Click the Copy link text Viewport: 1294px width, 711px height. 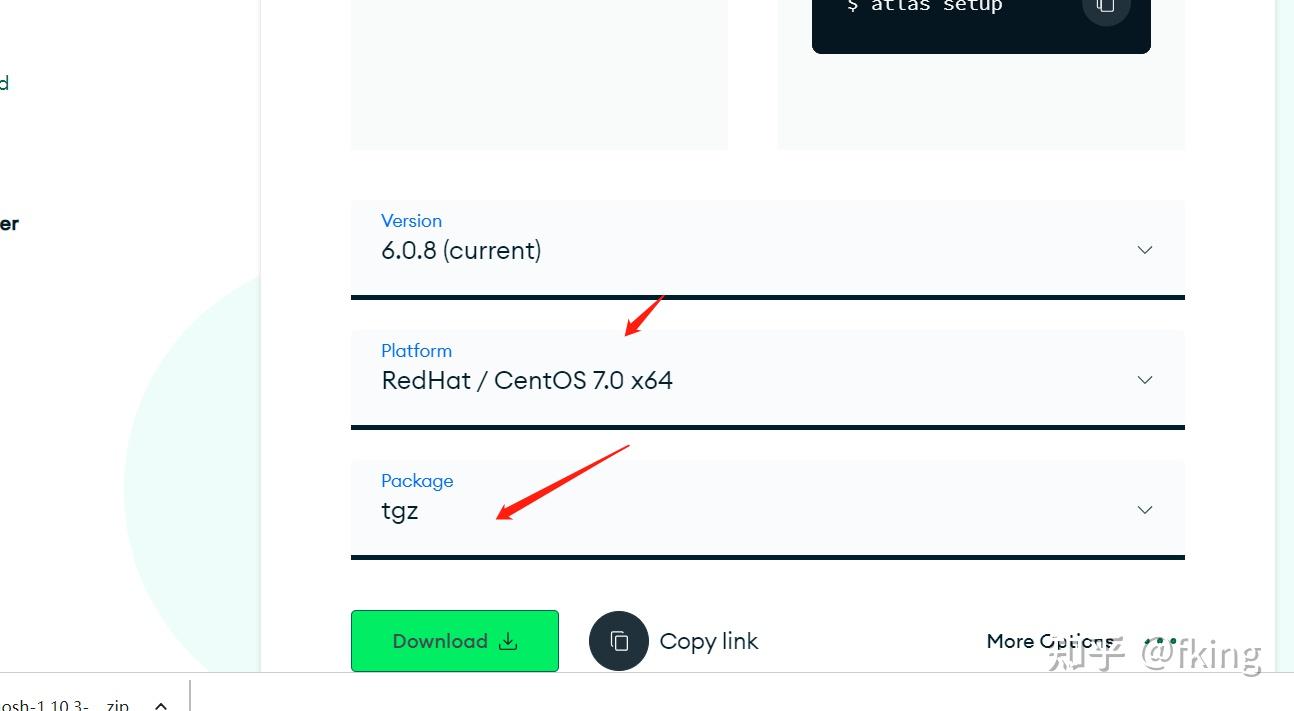[709, 641]
